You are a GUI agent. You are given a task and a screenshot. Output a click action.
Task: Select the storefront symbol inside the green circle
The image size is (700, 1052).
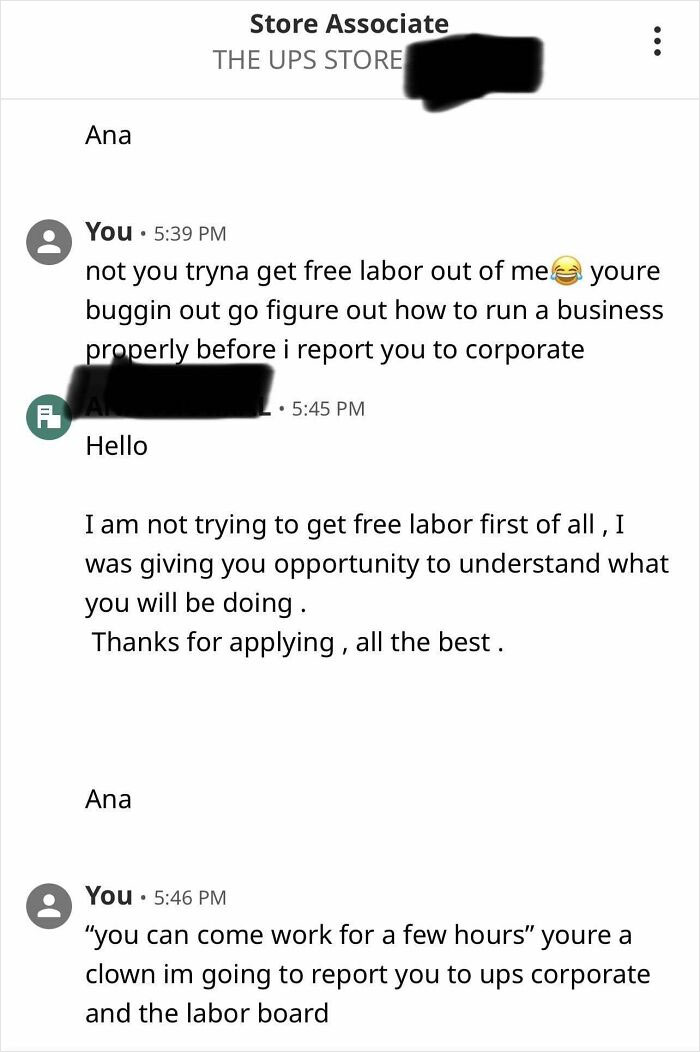(47, 416)
